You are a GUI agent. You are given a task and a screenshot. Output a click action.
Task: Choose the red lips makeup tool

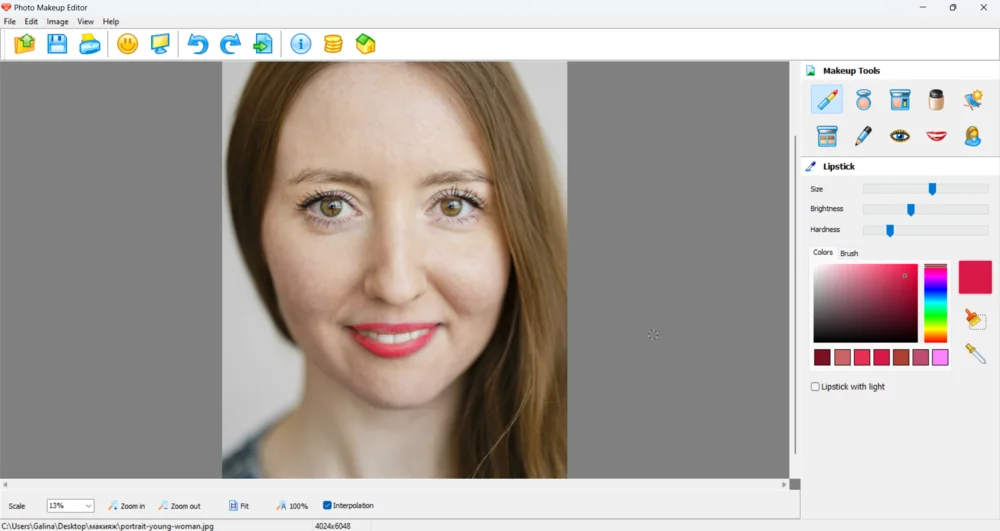936,136
